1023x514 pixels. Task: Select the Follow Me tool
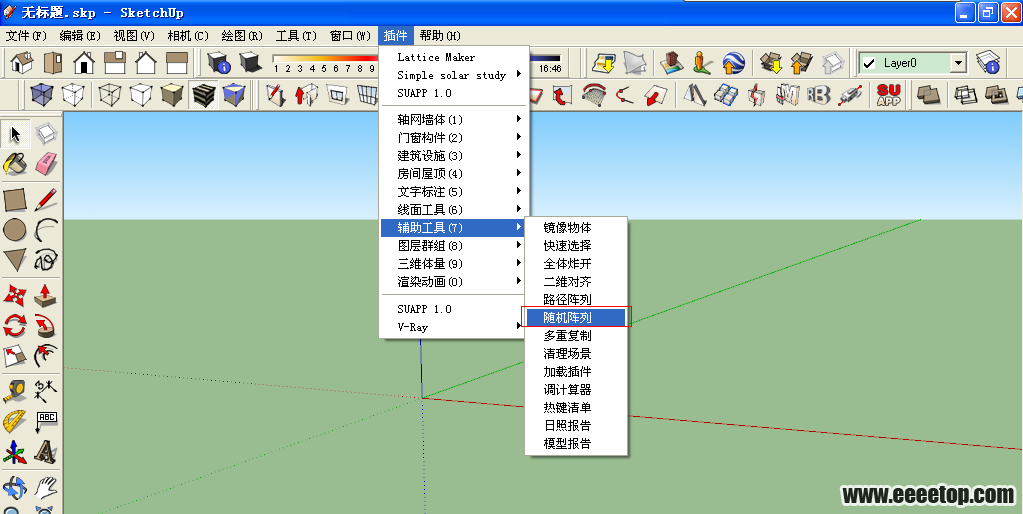pos(46,325)
